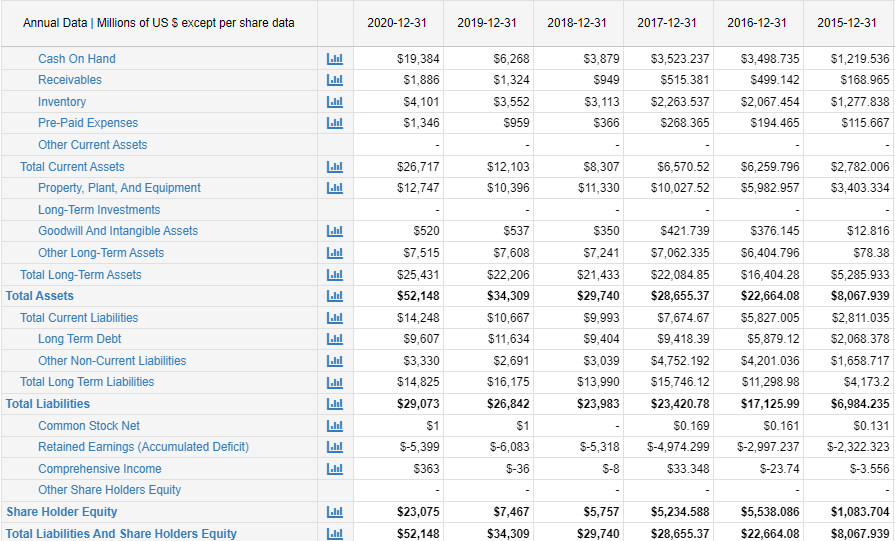Click the $23,075 Share Holder Equity cell
This screenshot has height=541, width=895.
398,512
